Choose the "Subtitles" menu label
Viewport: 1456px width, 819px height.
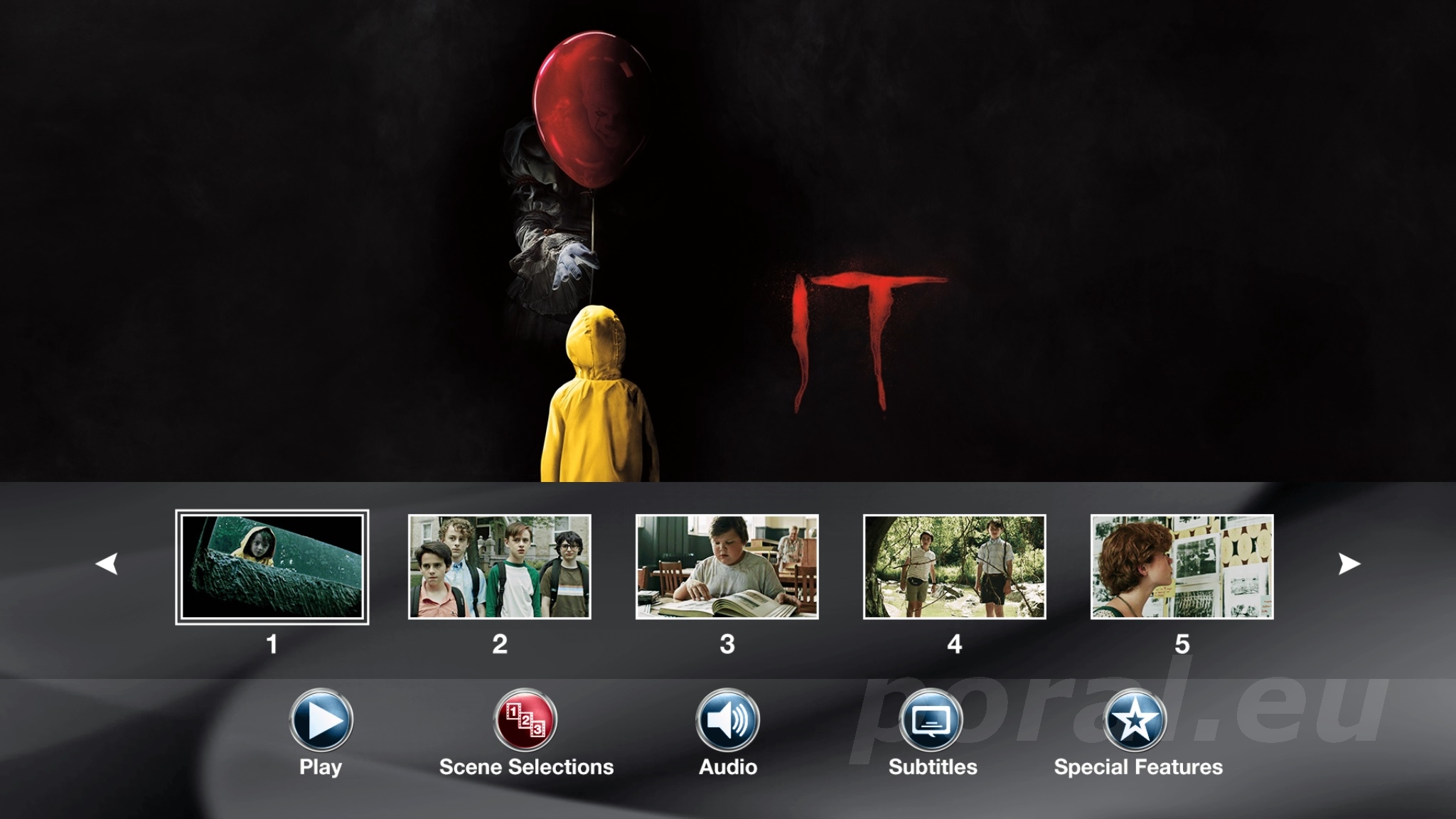pyautogui.click(x=933, y=767)
